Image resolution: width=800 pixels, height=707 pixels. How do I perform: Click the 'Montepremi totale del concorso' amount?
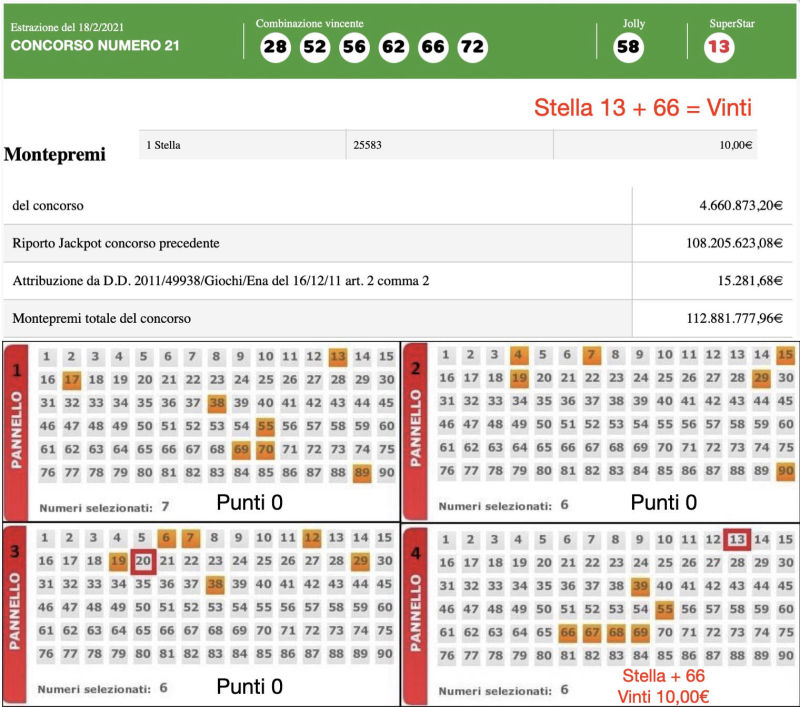coord(715,319)
